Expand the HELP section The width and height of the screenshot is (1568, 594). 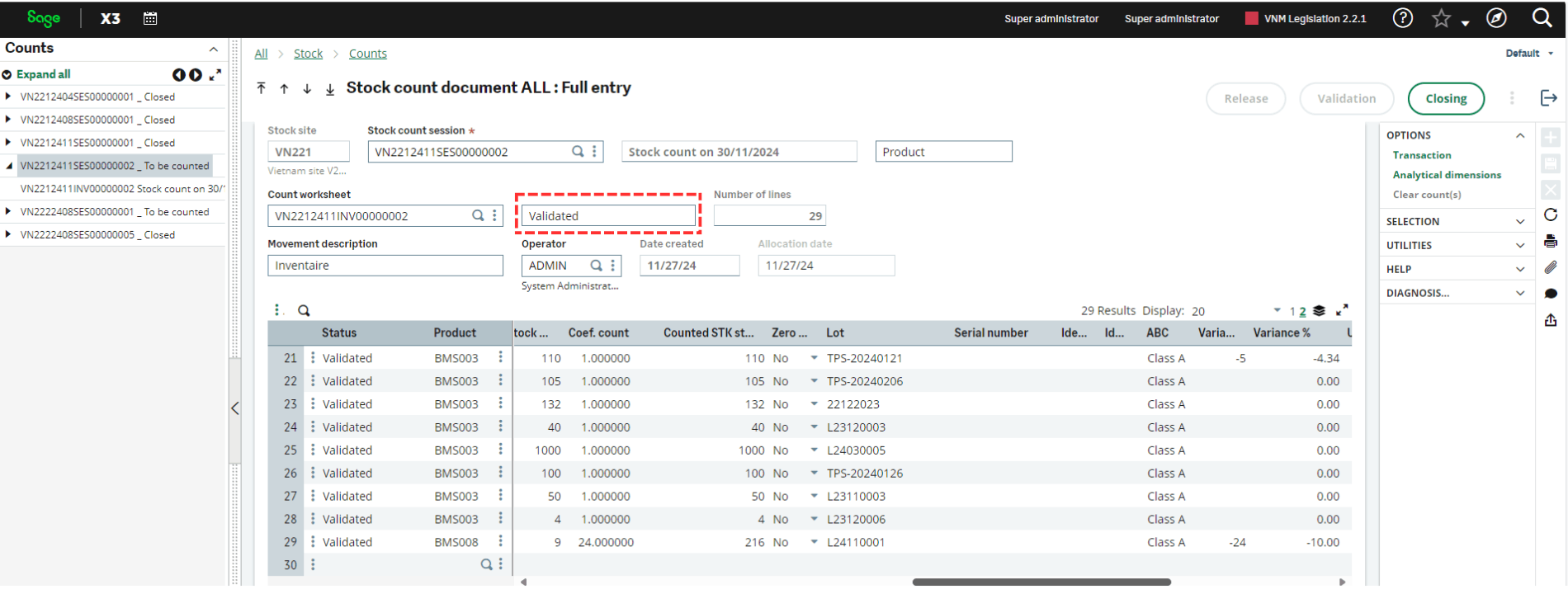[x=1520, y=269]
